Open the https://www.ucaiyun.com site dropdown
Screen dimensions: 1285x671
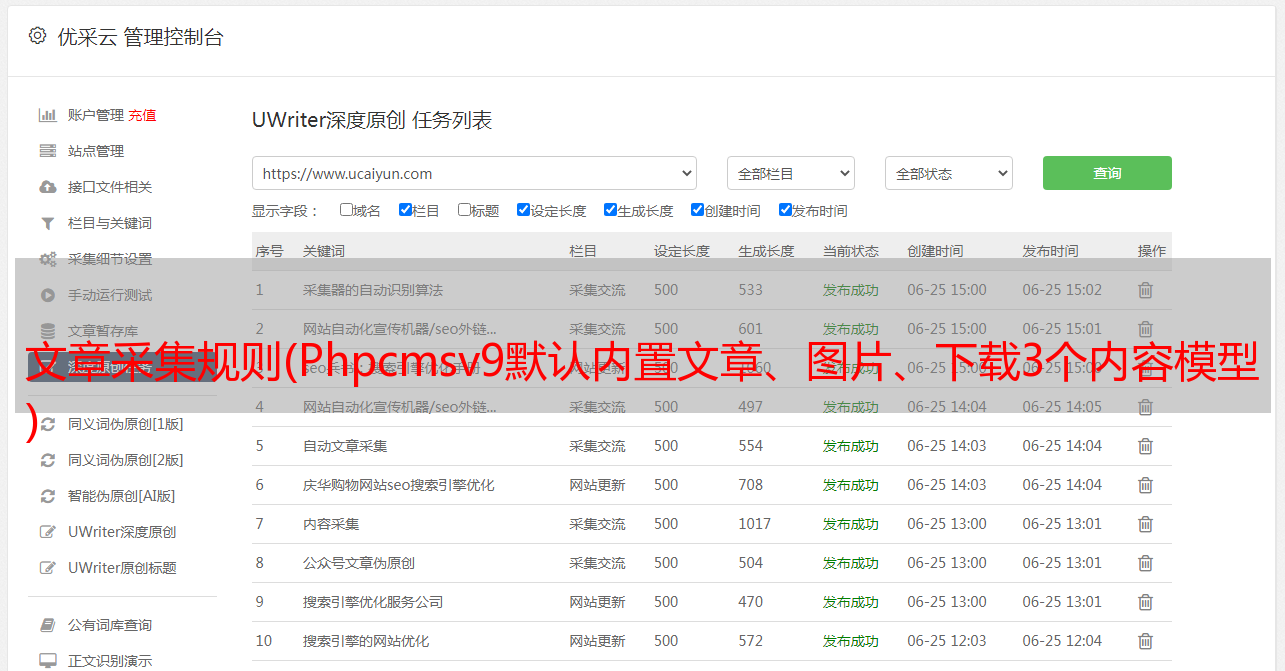[x=474, y=173]
